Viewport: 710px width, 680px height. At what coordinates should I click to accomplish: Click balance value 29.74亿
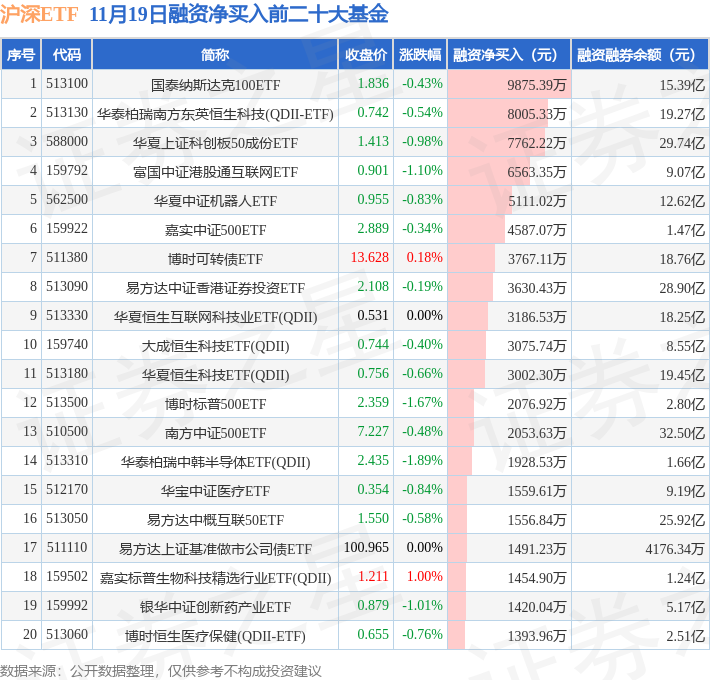(x=682, y=143)
